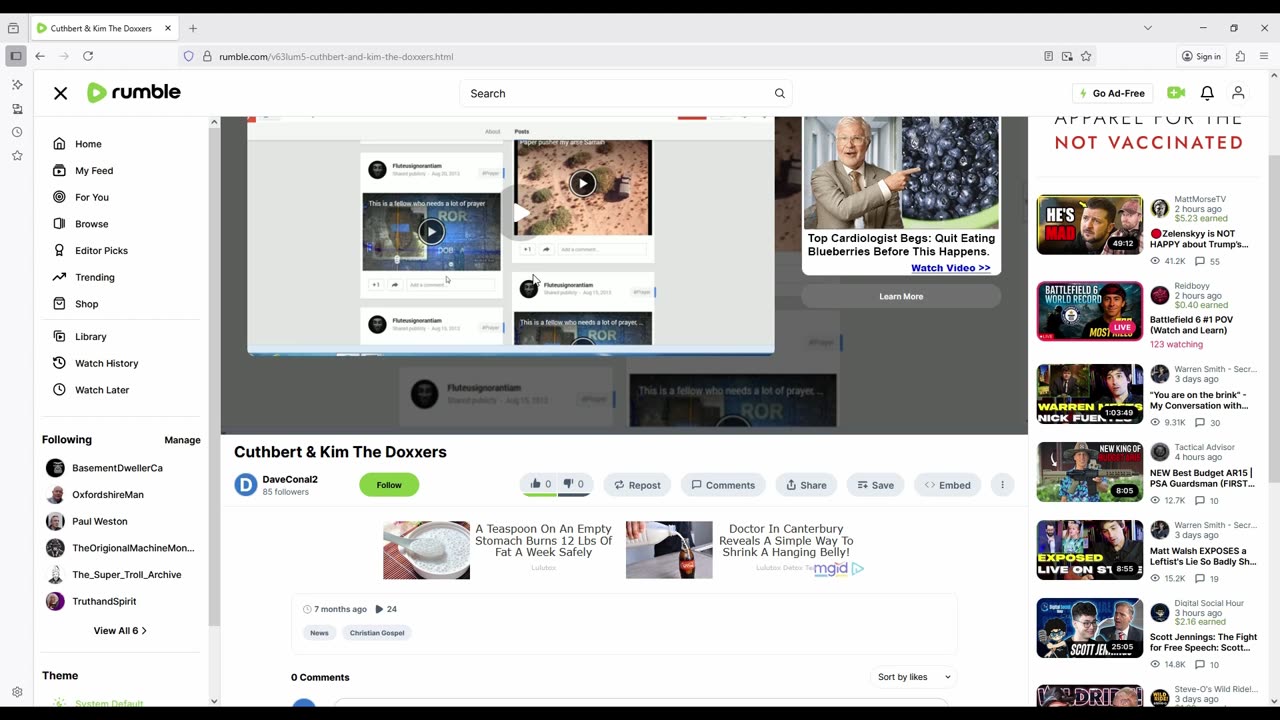The width and height of the screenshot is (1280, 720).
Task: Open Best Budget AR15 video title
Action: coord(1202,479)
